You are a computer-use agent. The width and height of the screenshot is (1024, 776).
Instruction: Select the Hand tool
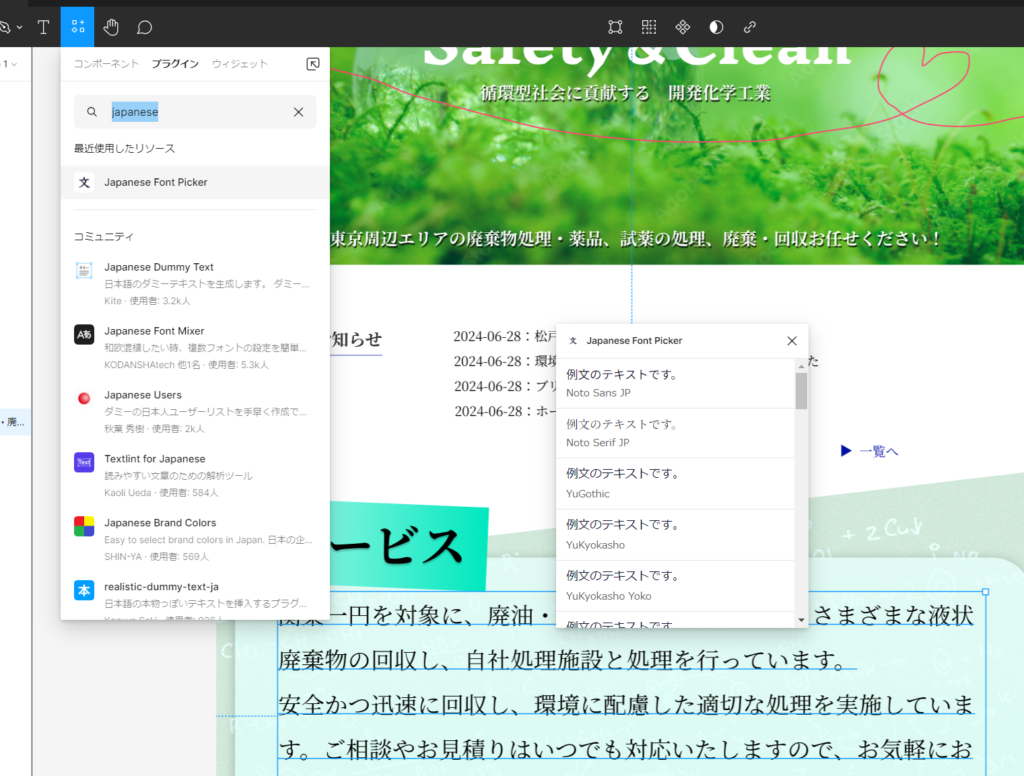[x=111, y=27]
